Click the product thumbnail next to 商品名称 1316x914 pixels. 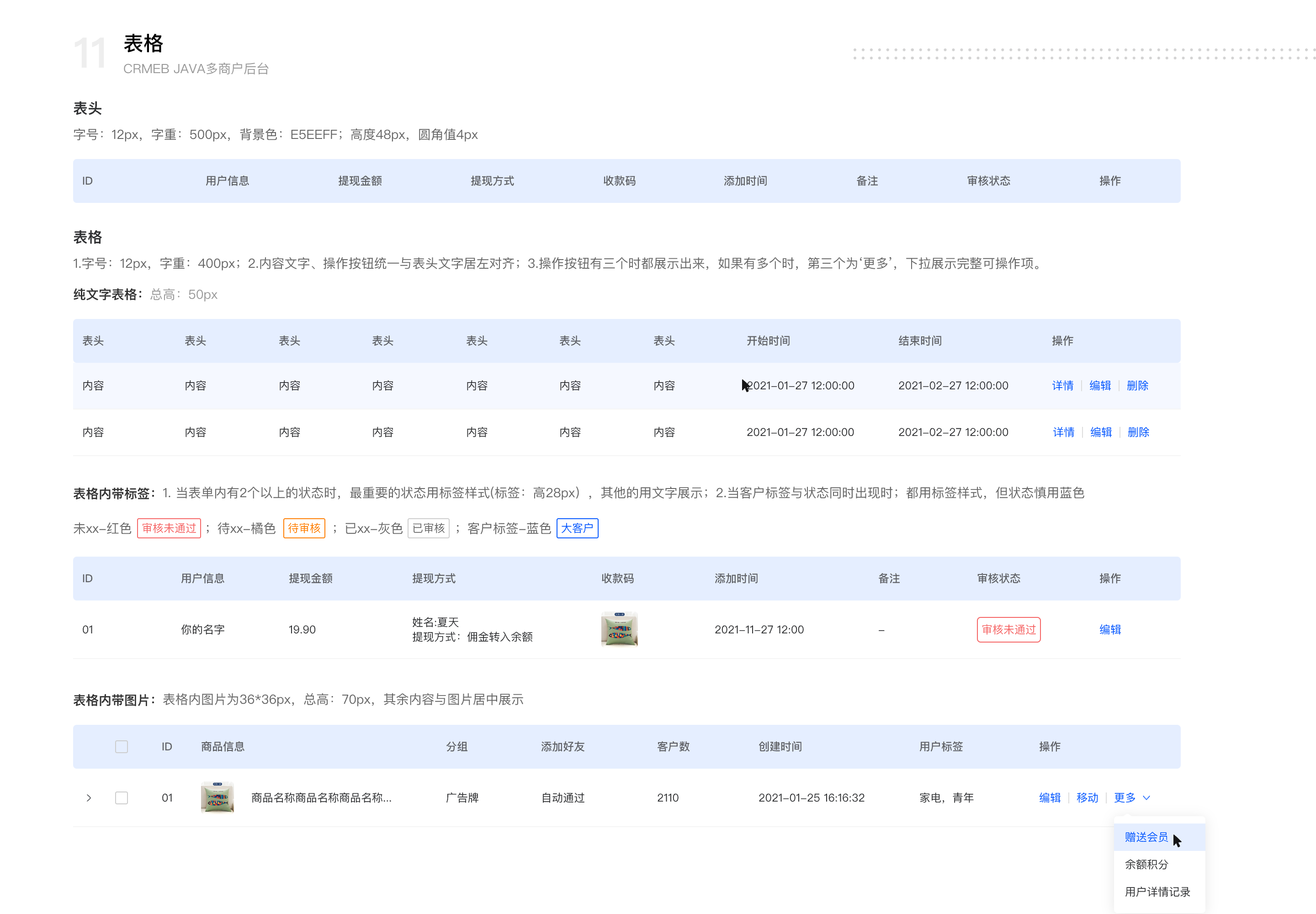217,797
